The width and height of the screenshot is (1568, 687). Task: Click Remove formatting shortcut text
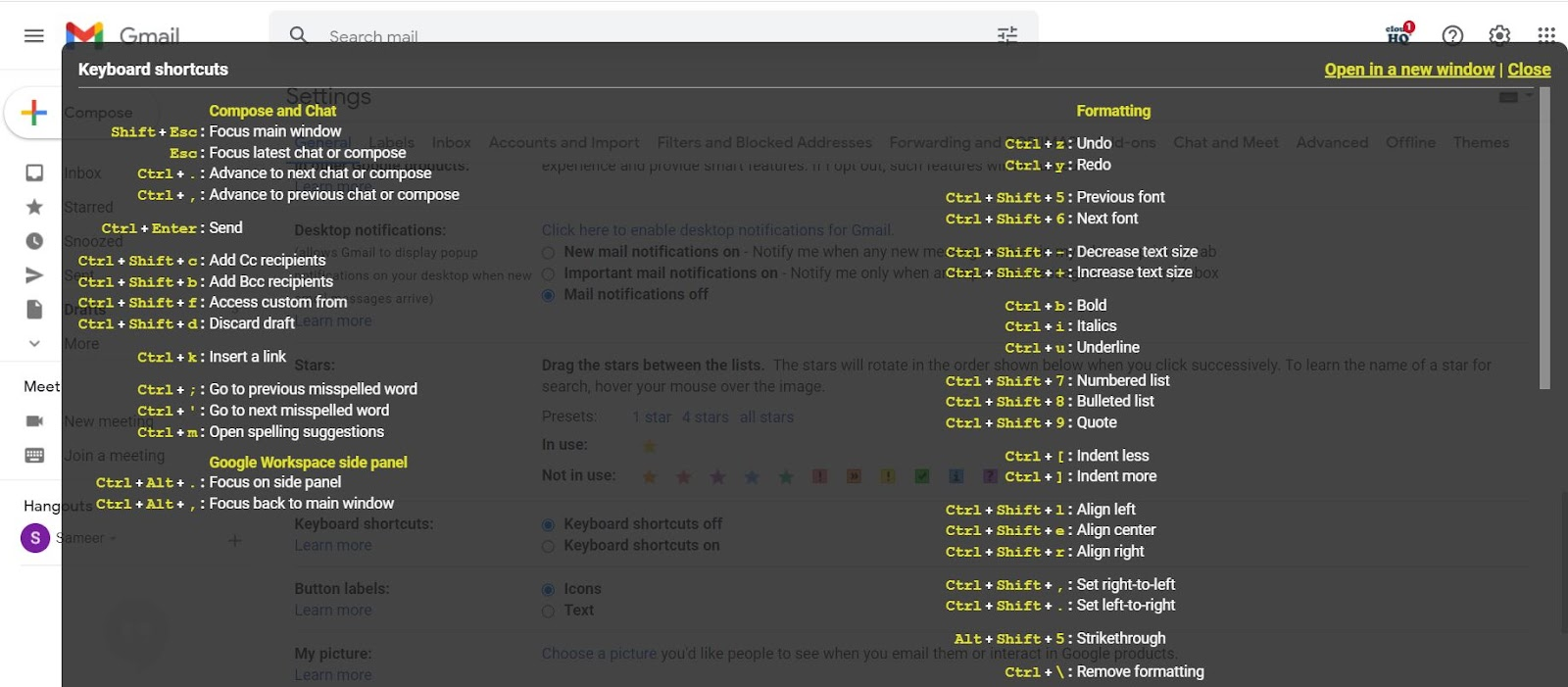[x=1141, y=672]
